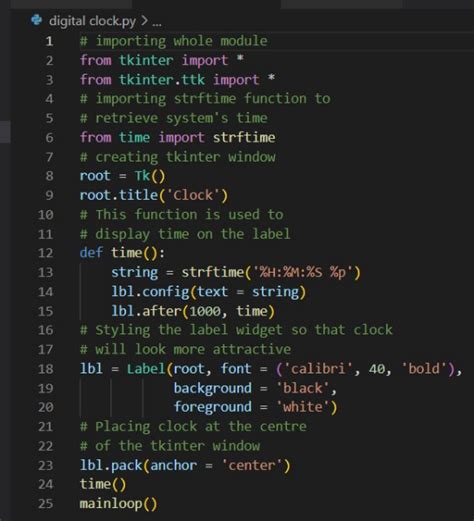Click the number 1000 in lbl.after
The image size is (474, 521).
click(205, 311)
